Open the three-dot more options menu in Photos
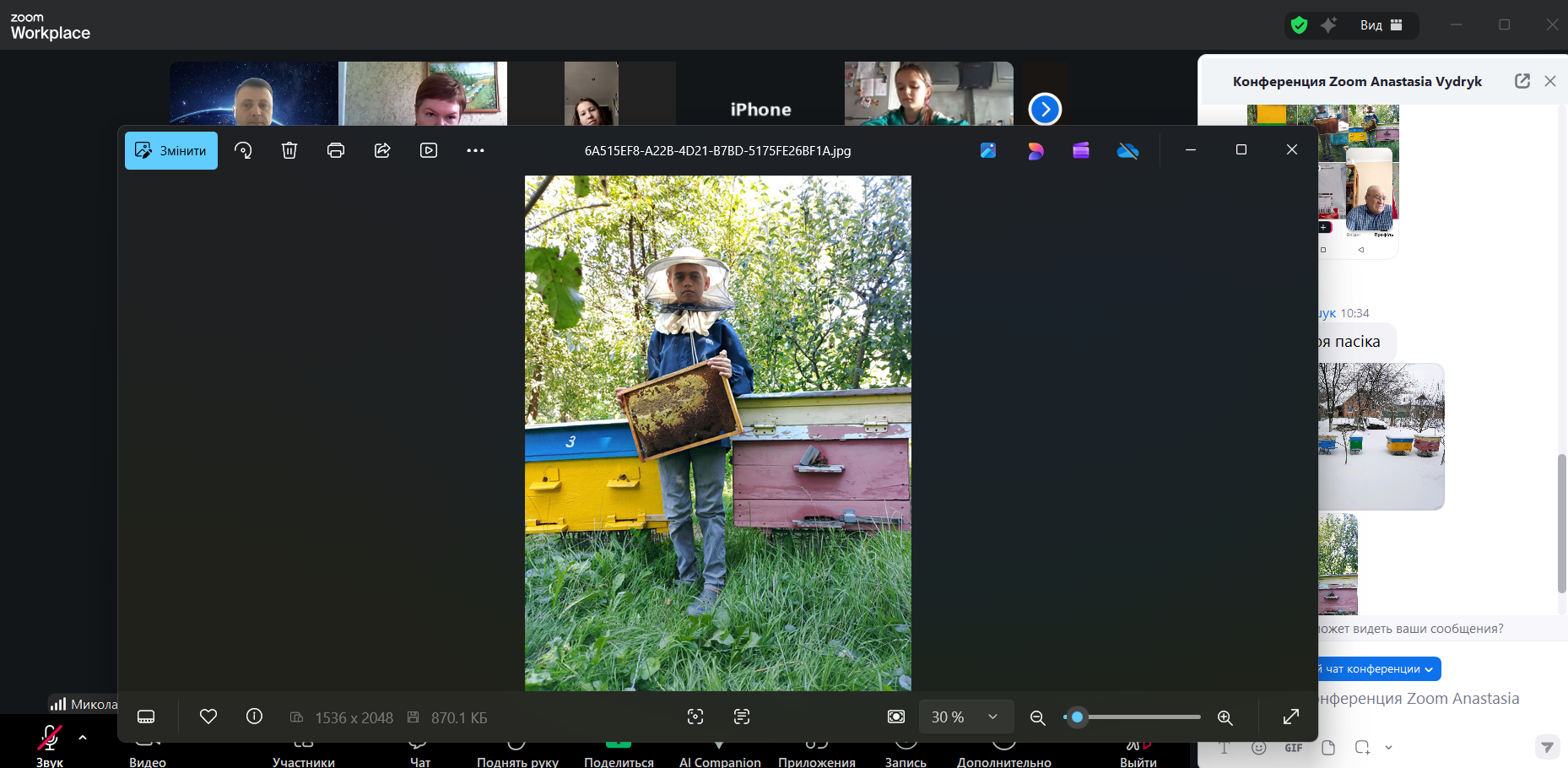This screenshot has width=1568, height=768. 475,150
